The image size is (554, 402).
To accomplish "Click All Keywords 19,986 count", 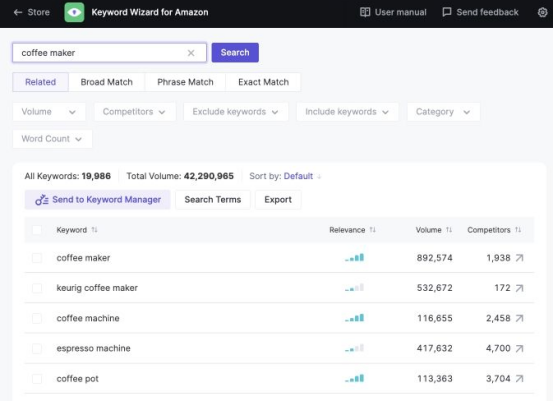I will [96, 176].
